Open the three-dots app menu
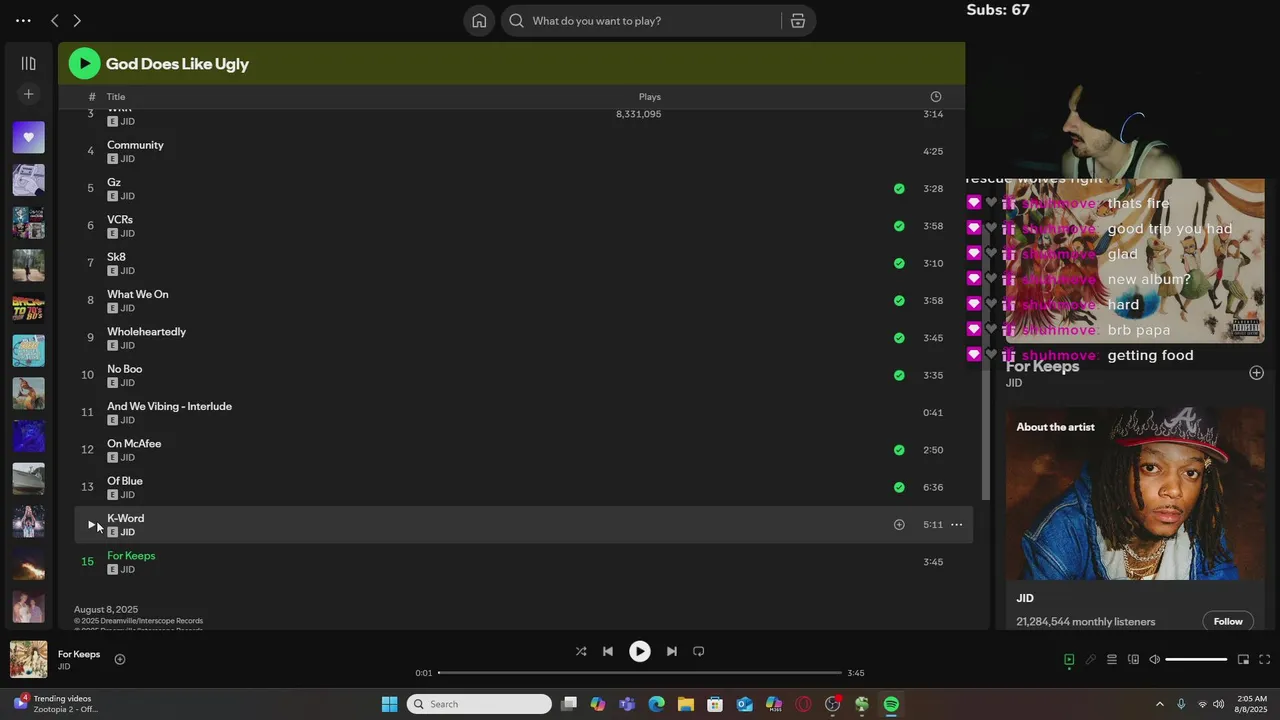This screenshot has height=720, width=1280. (23, 21)
